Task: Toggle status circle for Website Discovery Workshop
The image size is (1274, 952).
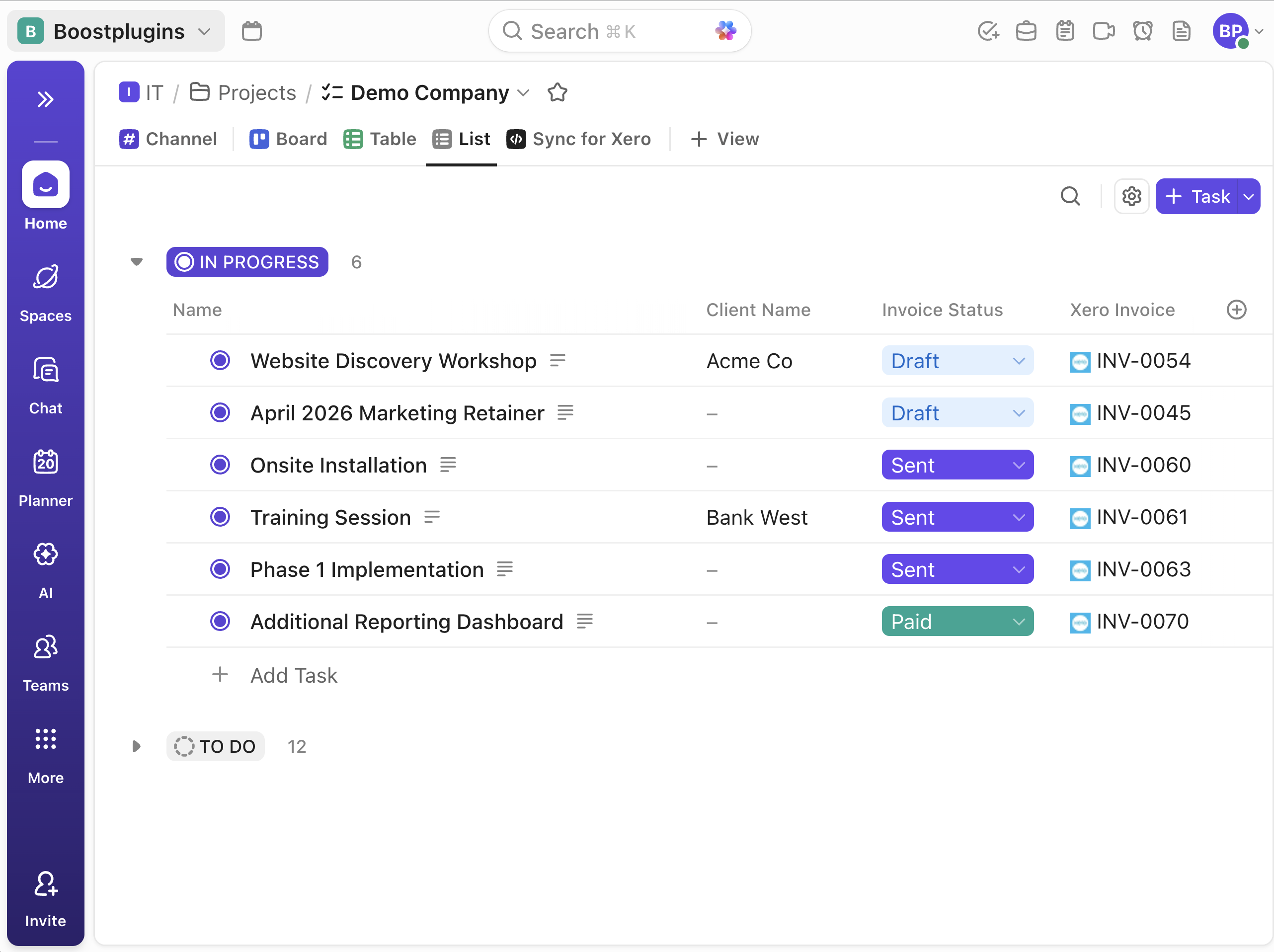Action: point(220,361)
